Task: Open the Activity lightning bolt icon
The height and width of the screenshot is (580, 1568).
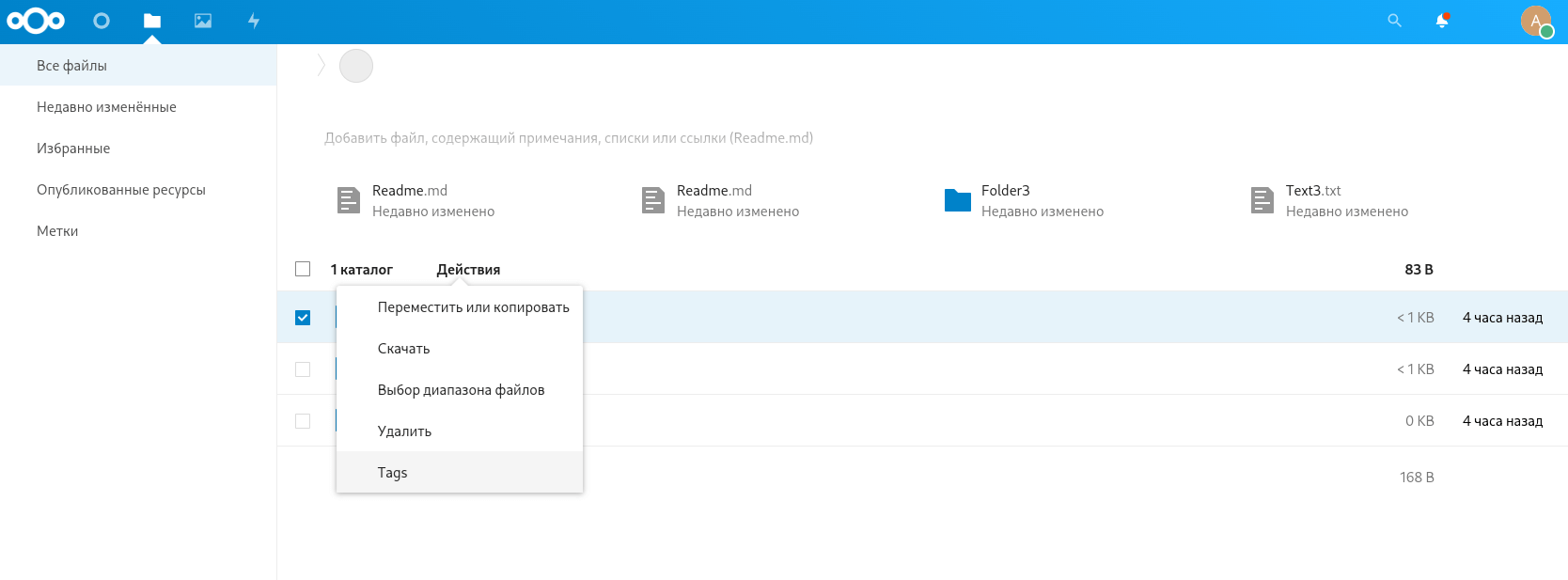Action: (x=254, y=21)
